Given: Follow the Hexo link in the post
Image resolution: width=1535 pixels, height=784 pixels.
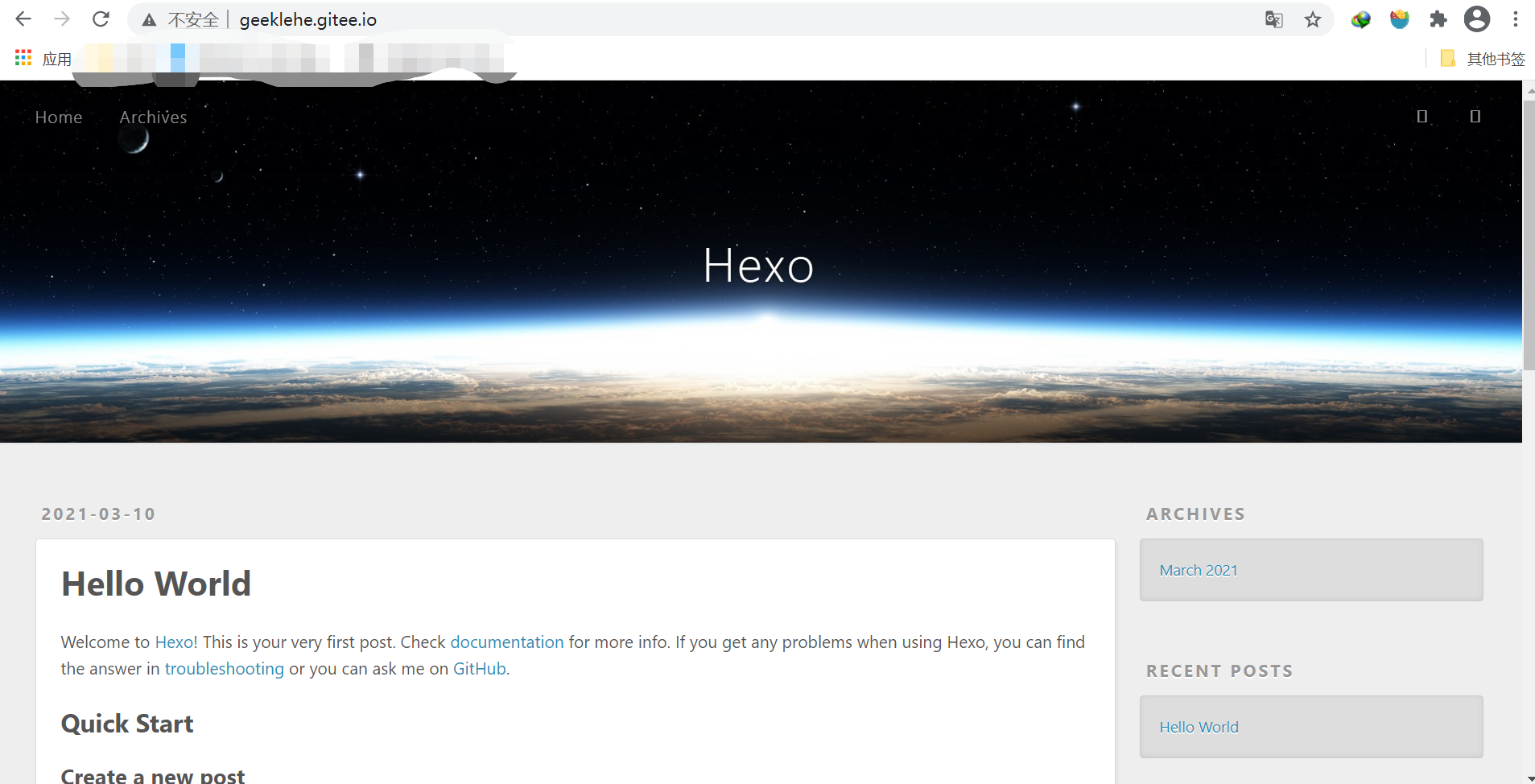Looking at the screenshot, I should coord(174,642).
